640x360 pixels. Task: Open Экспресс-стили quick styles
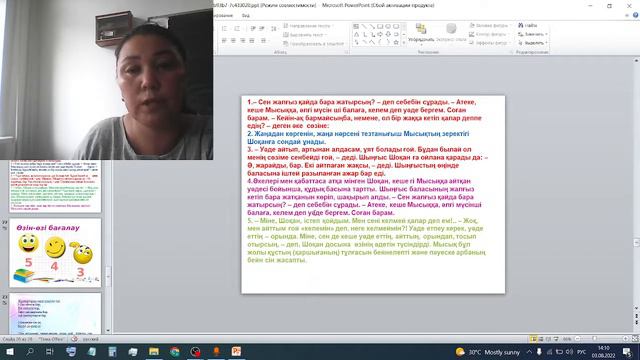(x=451, y=33)
